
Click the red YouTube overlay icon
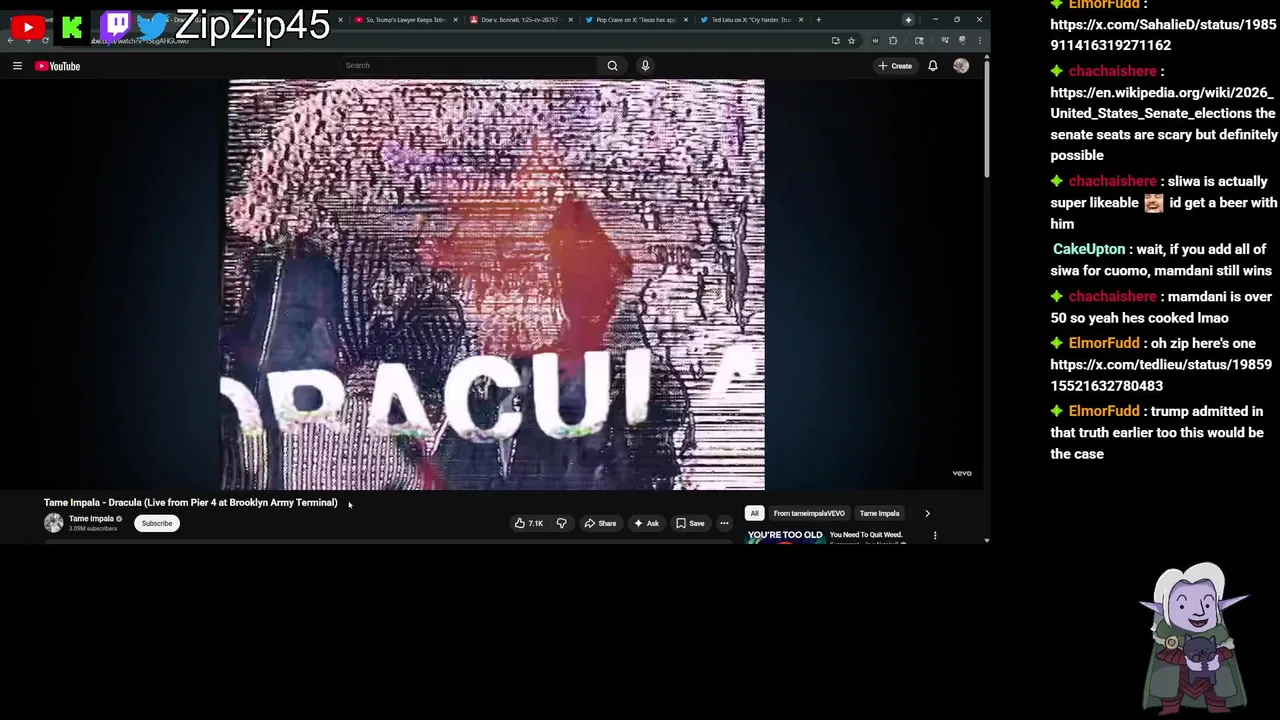[x=28, y=27]
